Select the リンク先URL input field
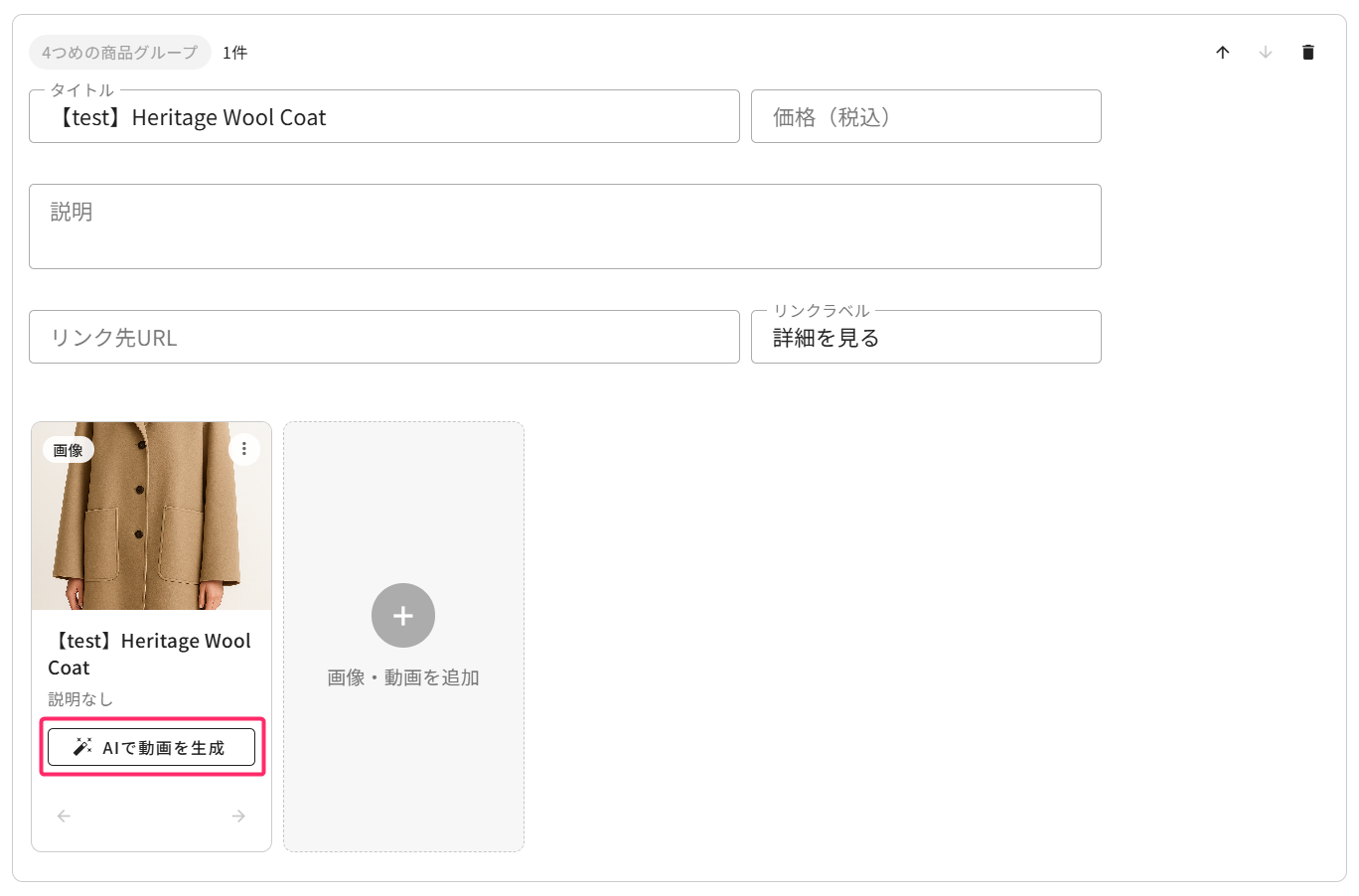 [383, 338]
